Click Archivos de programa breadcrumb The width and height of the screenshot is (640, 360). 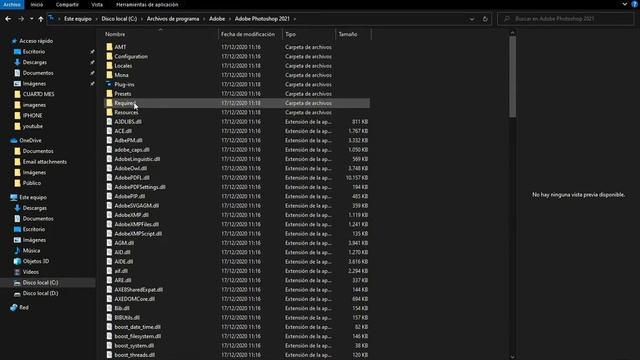173,19
